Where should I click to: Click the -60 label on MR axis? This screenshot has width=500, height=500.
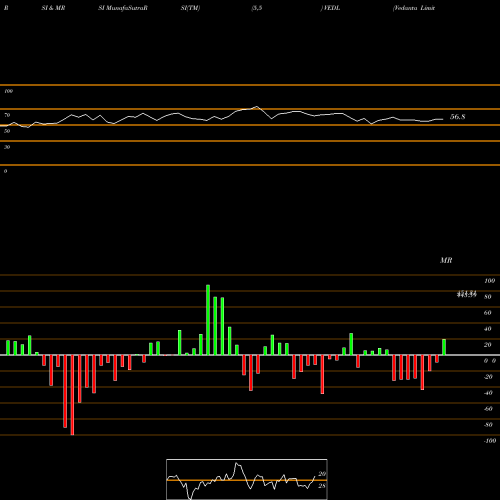tap(488, 409)
